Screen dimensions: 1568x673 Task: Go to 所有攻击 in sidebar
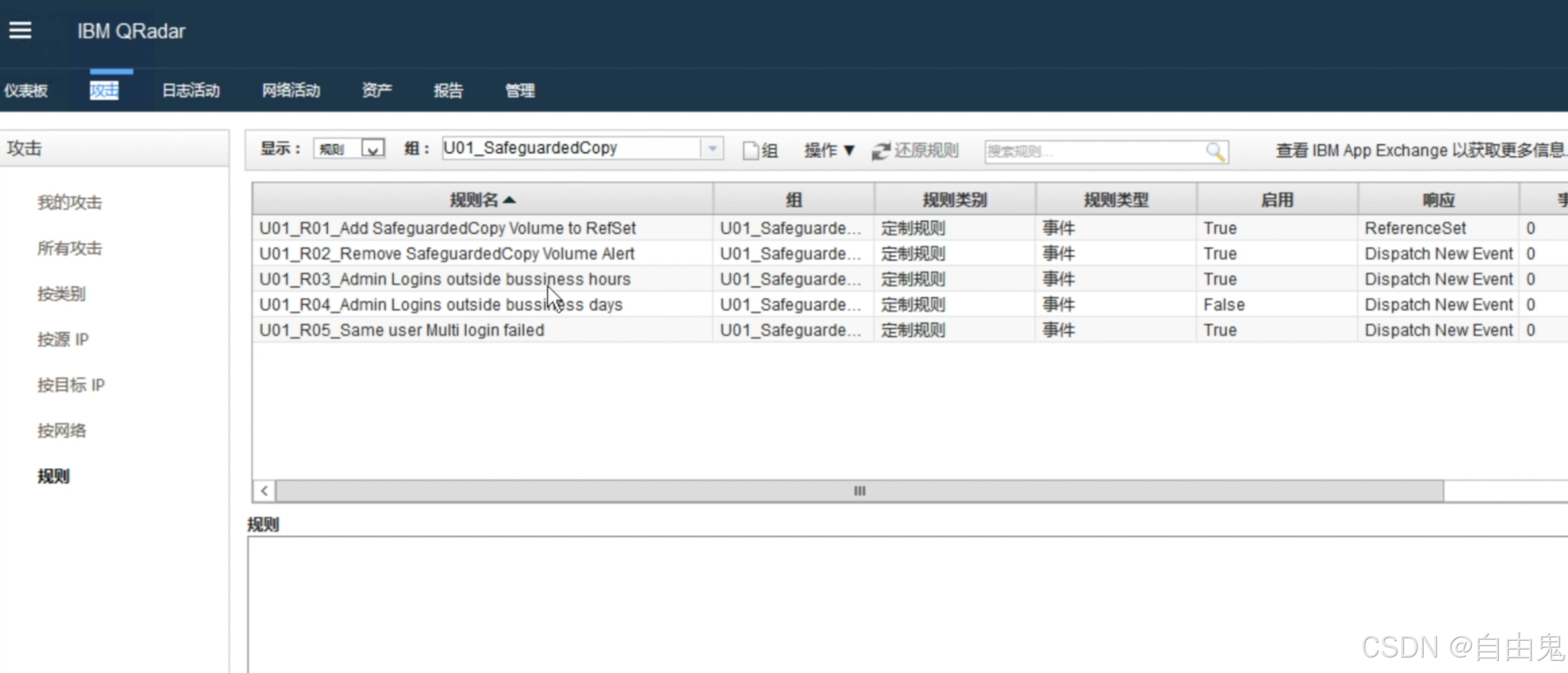[x=70, y=248]
